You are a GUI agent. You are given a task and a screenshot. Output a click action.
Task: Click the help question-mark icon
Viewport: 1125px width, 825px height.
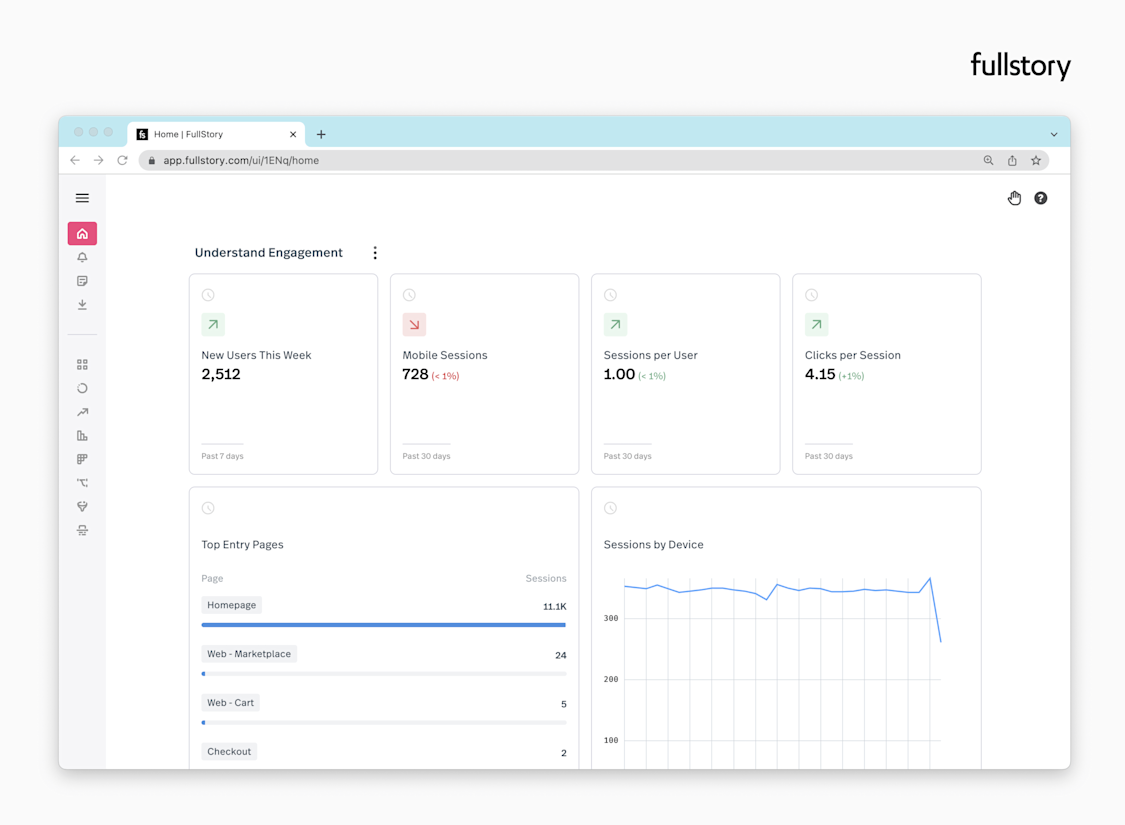coord(1040,198)
